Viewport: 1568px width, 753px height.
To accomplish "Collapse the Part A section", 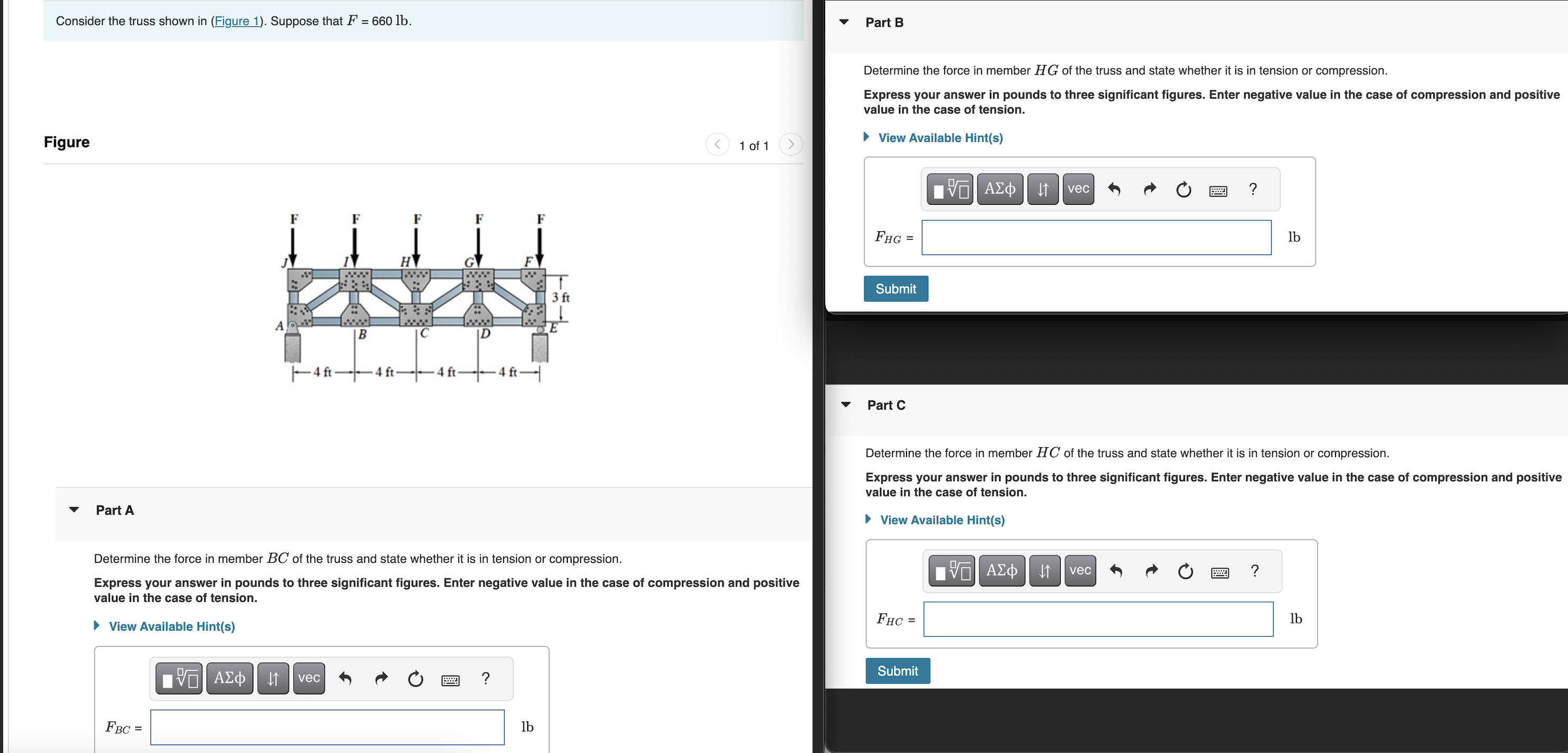I will click(73, 510).
